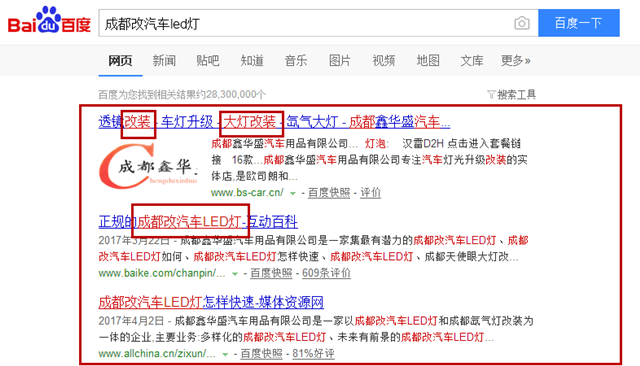Open 百度快照 for the allchina.cn result
This screenshot has width=640, height=366.
(261, 353)
